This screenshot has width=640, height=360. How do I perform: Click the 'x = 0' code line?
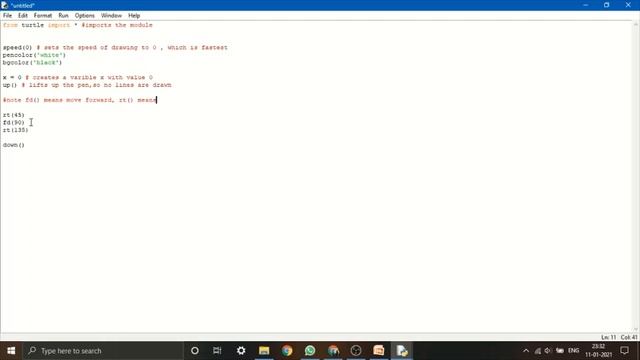(x=78, y=77)
